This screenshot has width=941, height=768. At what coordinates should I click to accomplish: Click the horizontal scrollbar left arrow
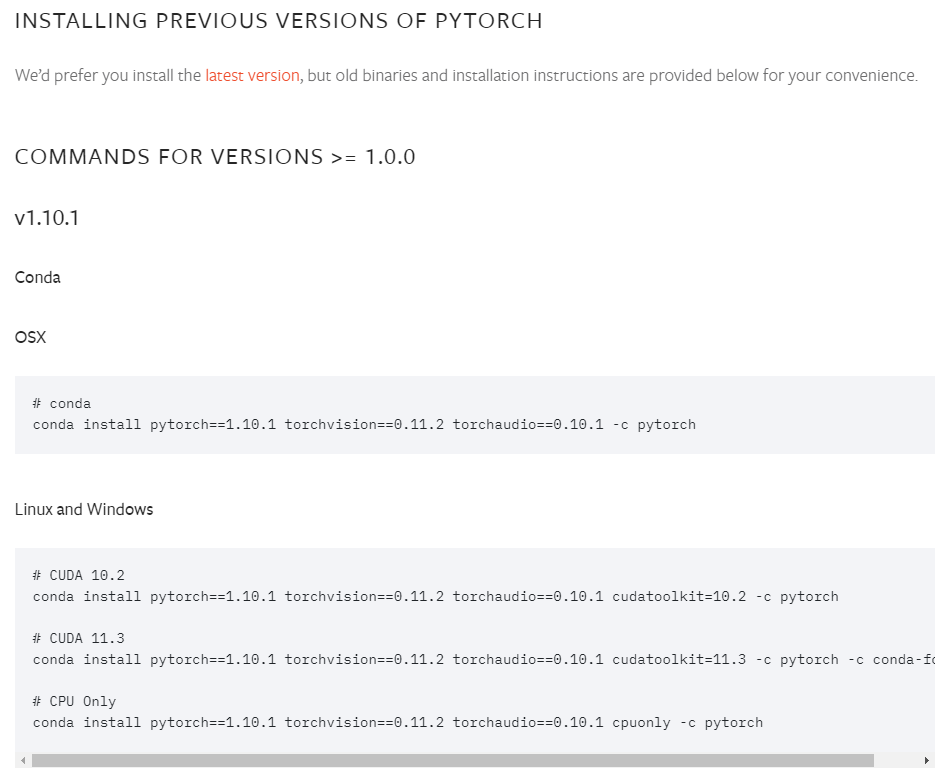point(23,761)
